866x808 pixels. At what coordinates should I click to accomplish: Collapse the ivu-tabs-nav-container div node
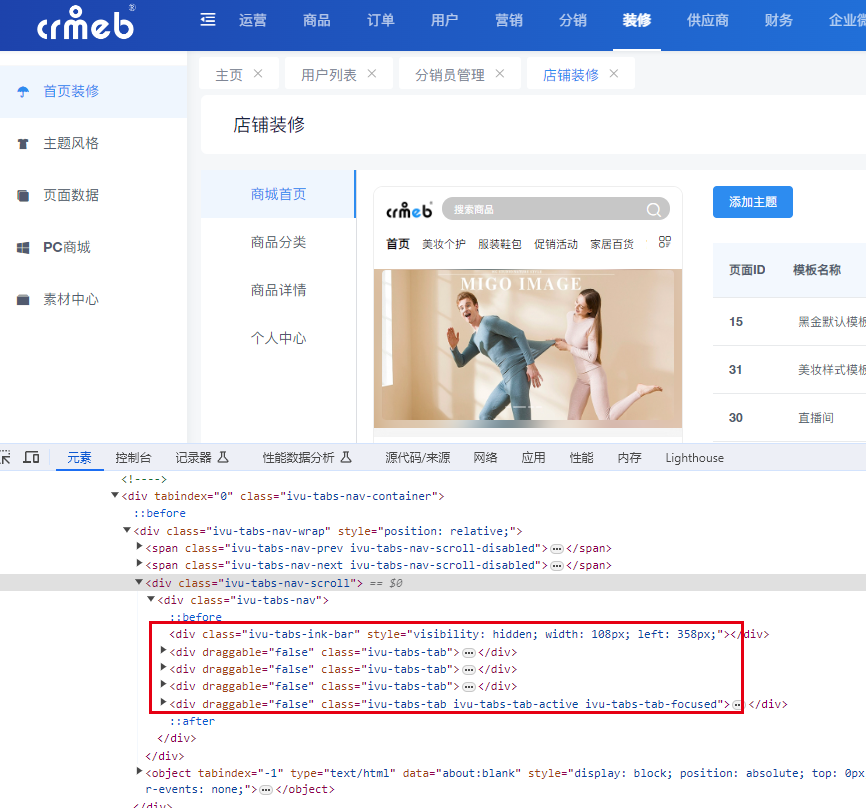(115, 495)
